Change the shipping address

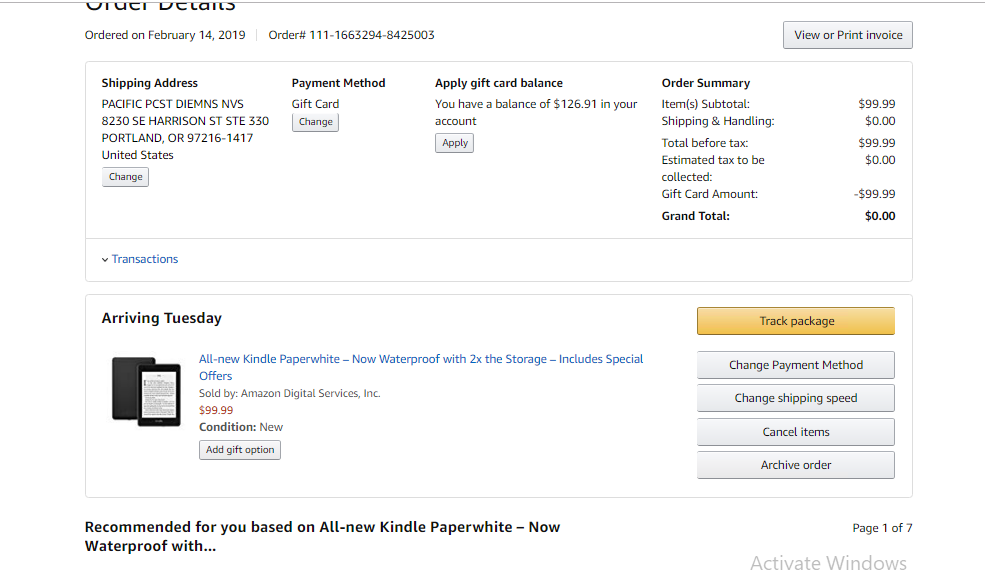tap(125, 177)
